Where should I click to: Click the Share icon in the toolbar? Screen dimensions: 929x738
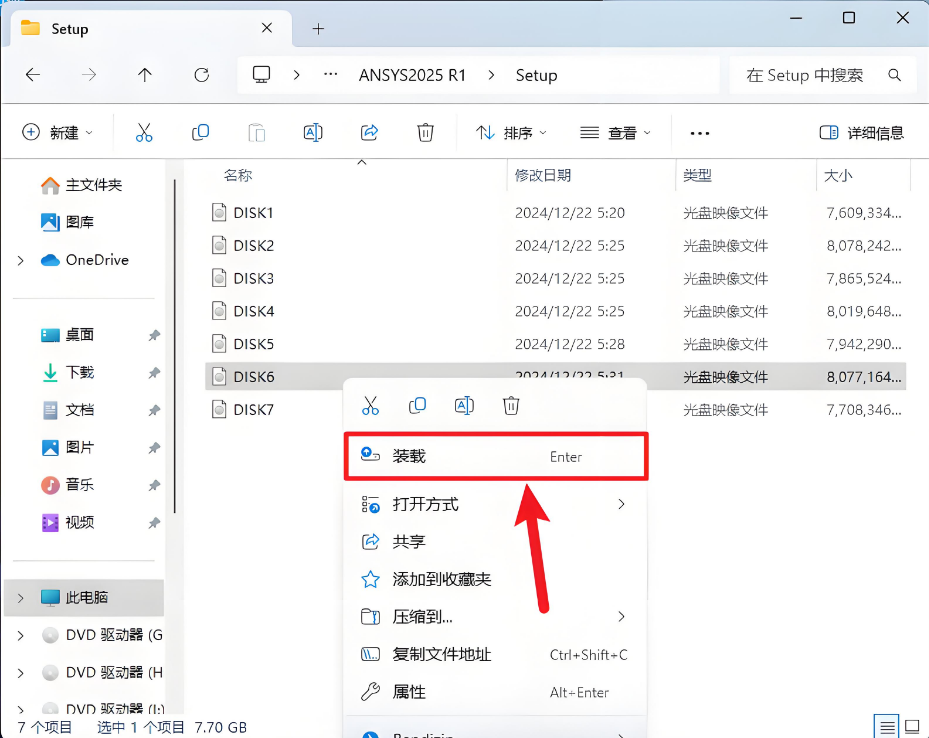369,133
